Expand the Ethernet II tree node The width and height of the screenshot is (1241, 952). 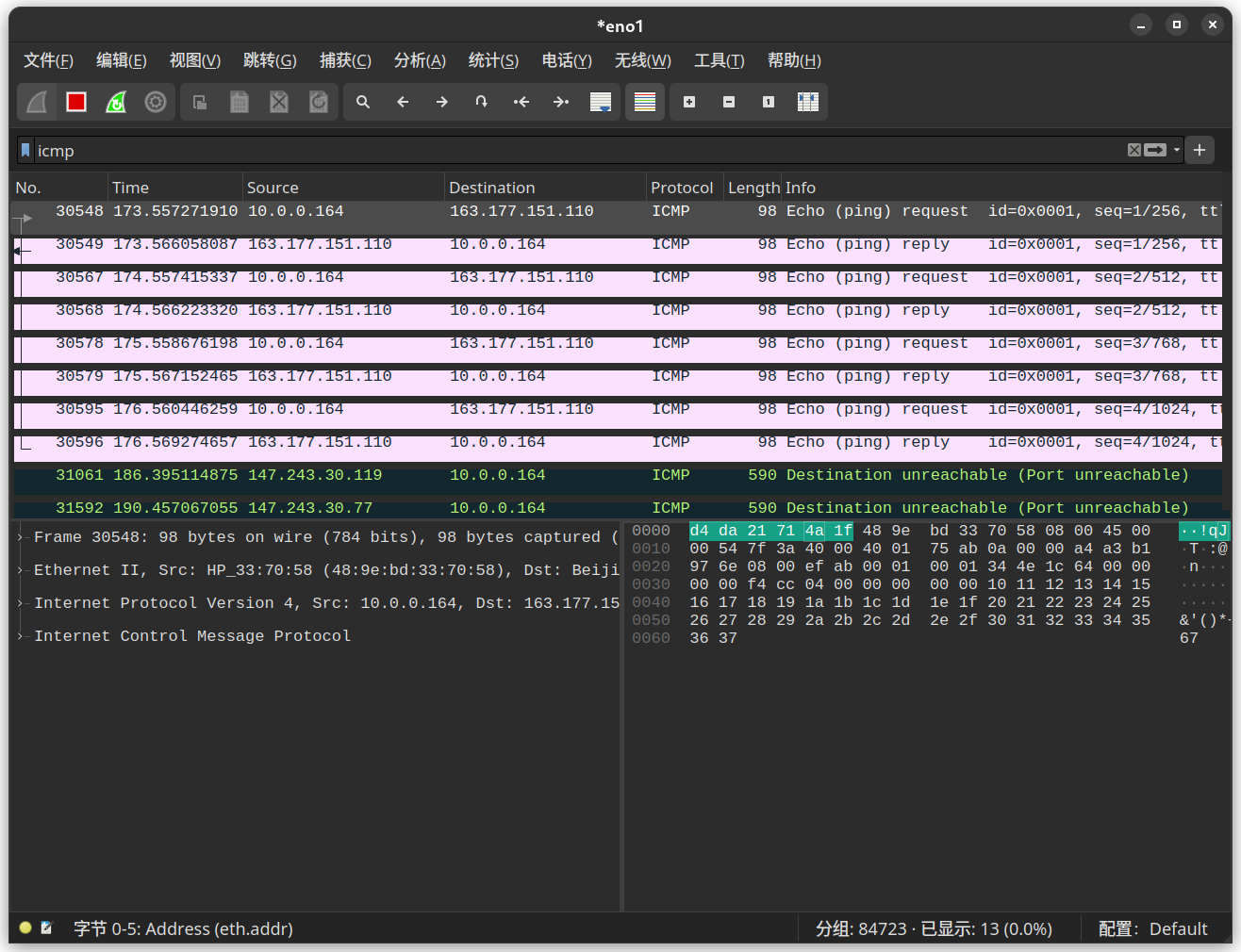(21, 570)
